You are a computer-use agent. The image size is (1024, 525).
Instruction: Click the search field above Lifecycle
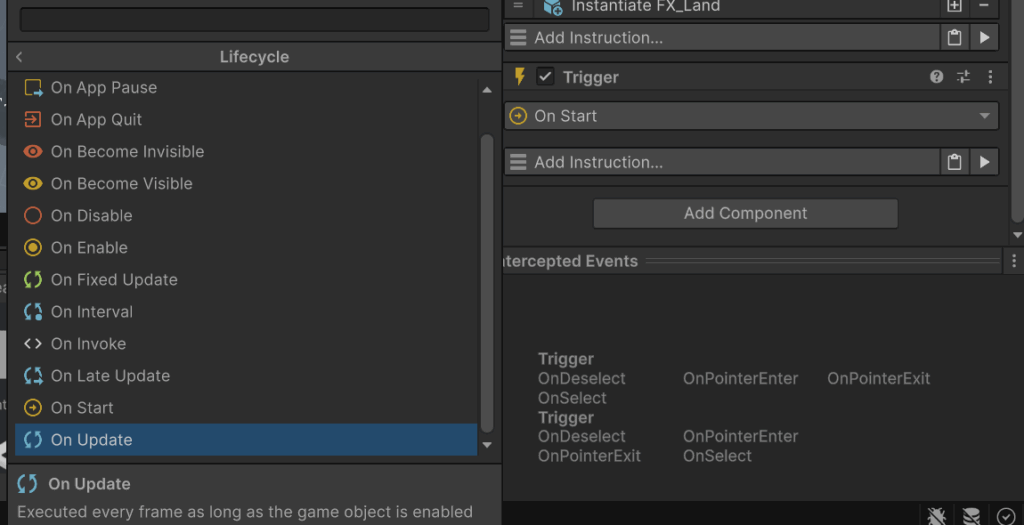[254, 20]
